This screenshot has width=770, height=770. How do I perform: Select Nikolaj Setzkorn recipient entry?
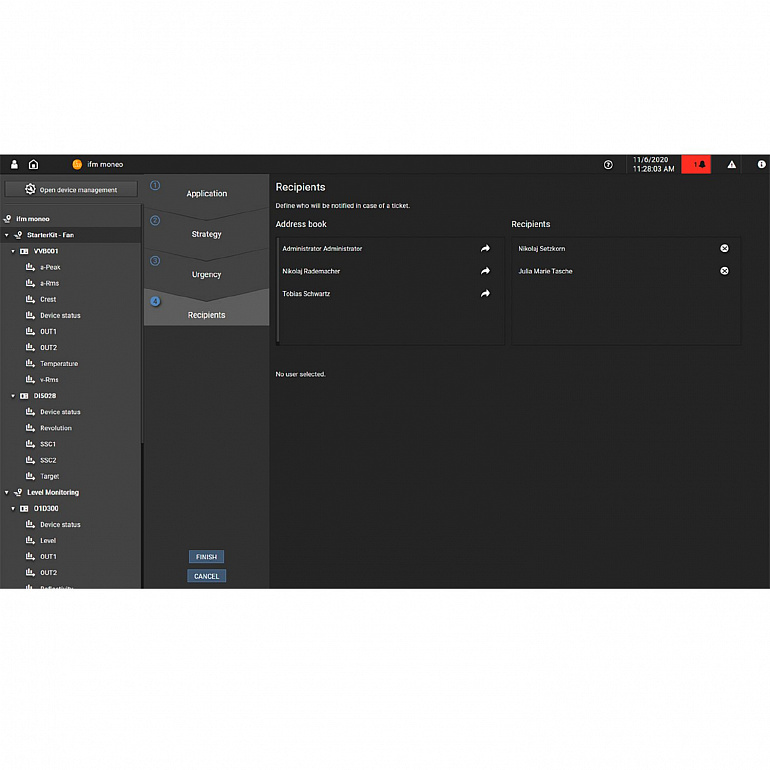(x=542, y=248)
